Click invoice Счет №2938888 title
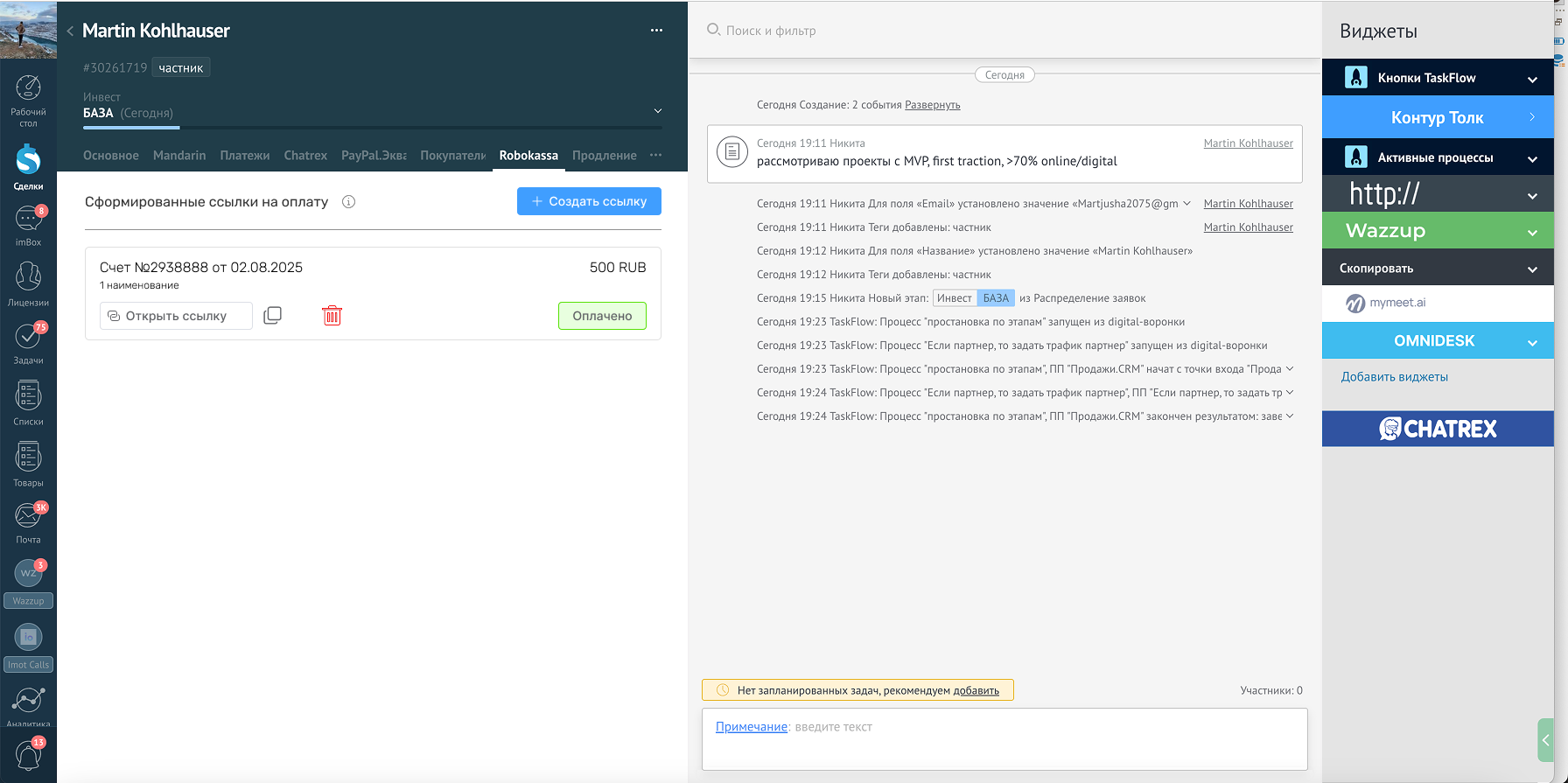The width and height of the screenshot is (1568, 783). click(201, 268)
